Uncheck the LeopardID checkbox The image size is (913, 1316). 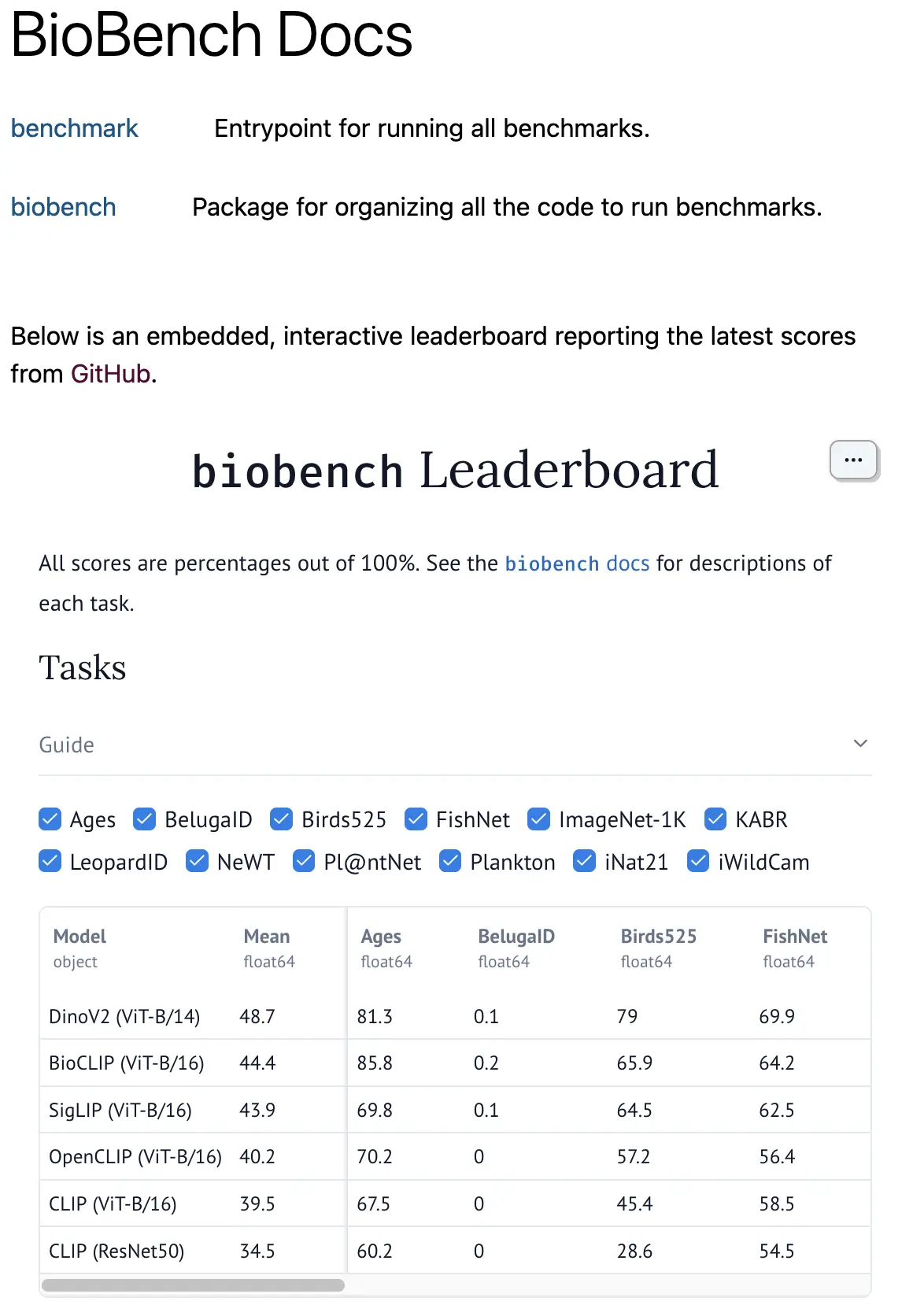click(50, 862)
